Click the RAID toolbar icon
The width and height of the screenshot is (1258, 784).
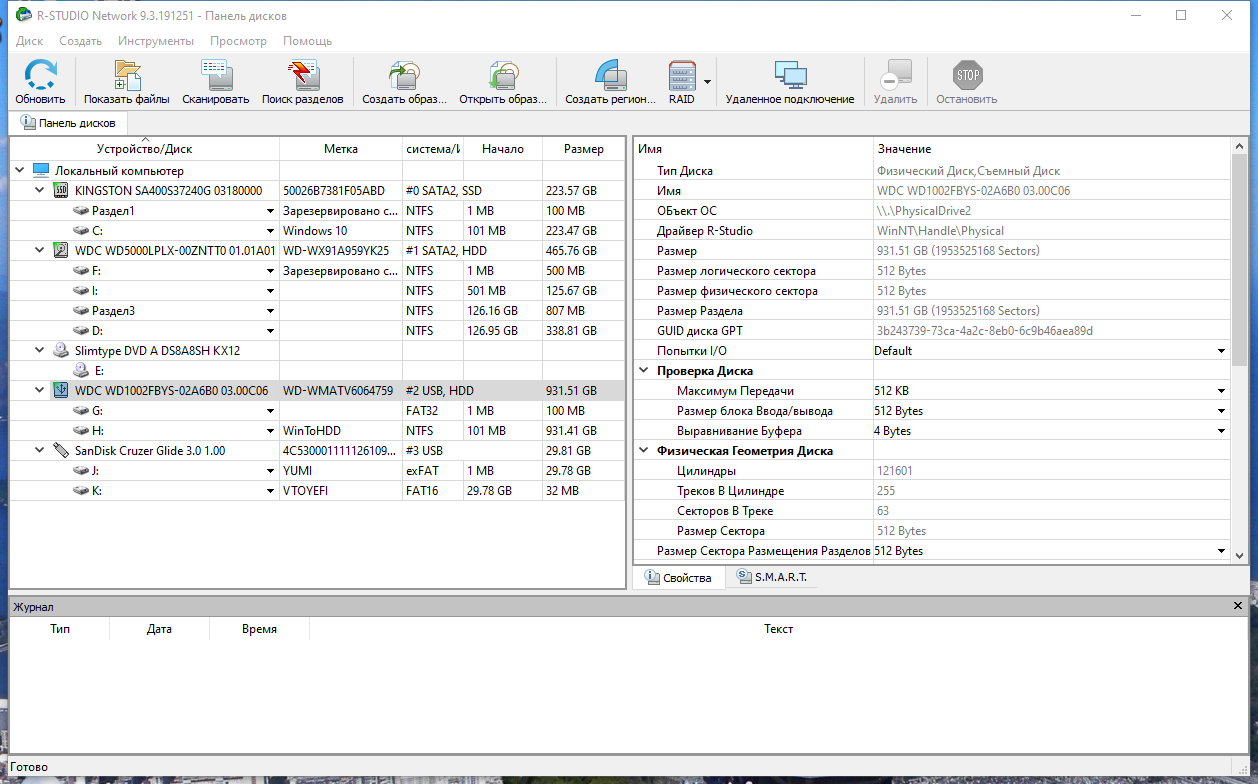pyautogui.click(x=681, y=76)
